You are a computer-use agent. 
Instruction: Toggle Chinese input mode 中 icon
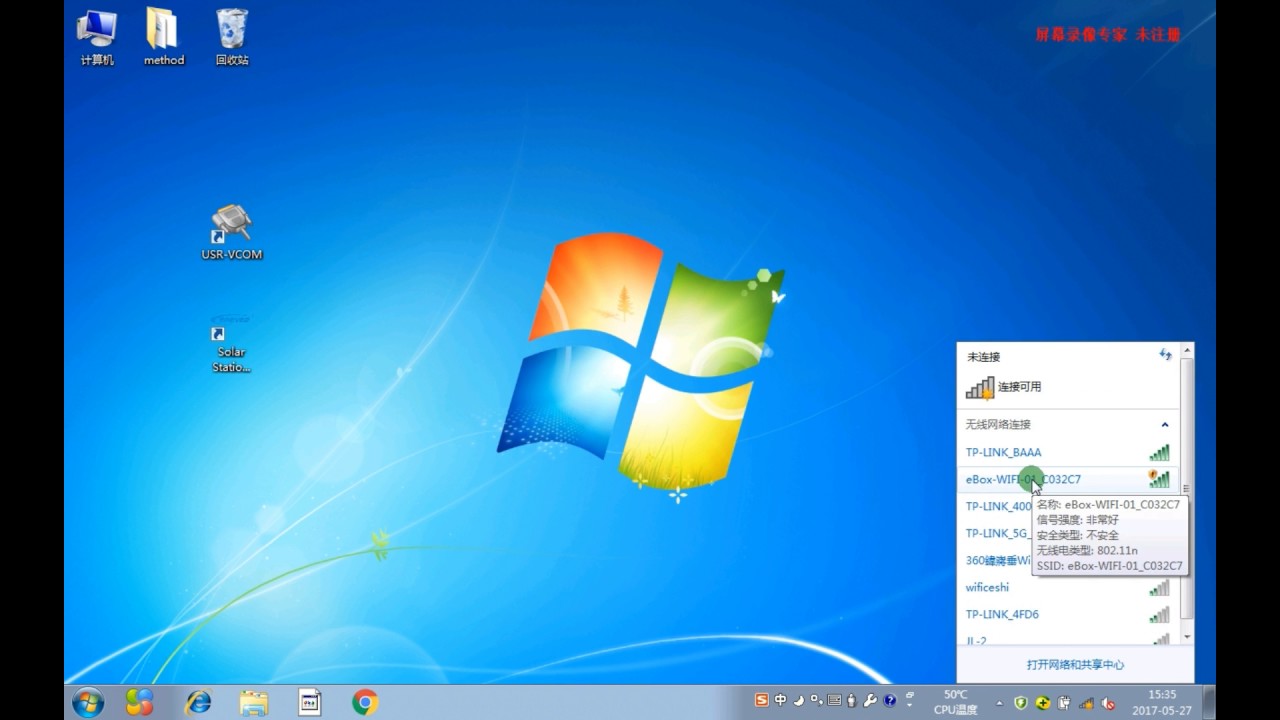coord(780,700)
